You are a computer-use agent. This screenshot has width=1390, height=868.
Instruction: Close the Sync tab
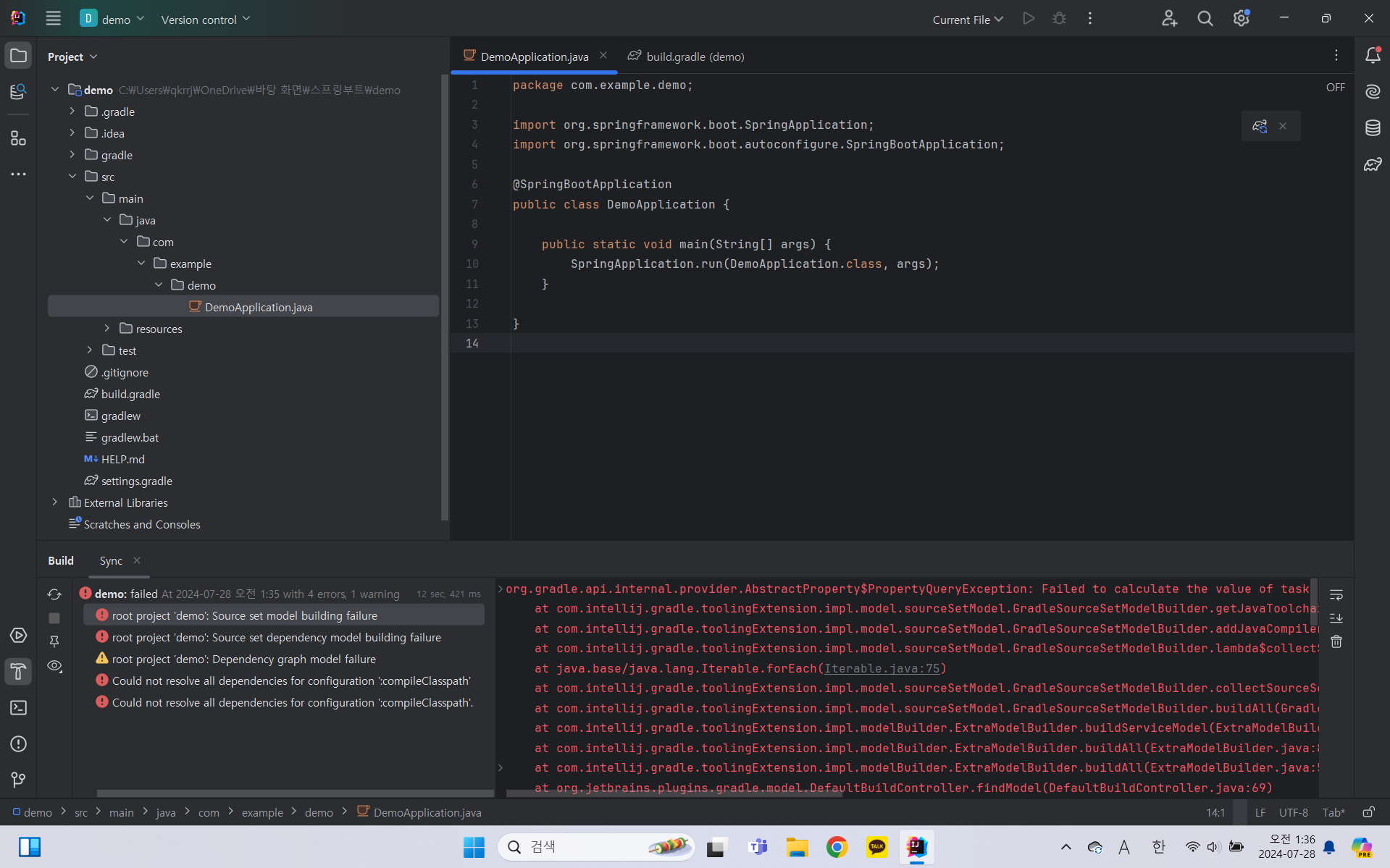tap(137, 560)
